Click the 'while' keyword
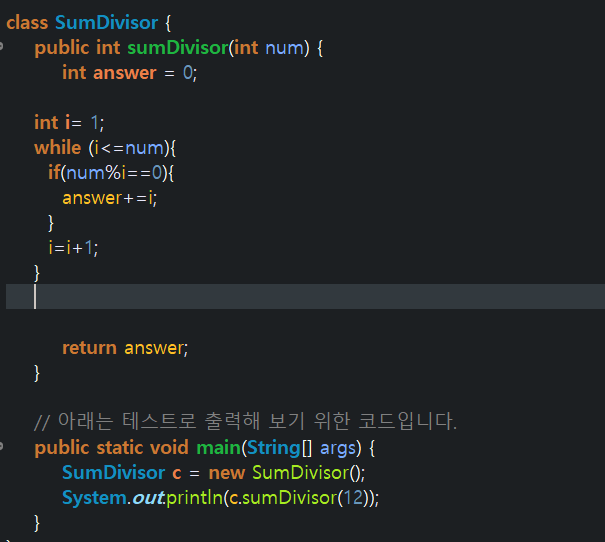 pos(58,148)
